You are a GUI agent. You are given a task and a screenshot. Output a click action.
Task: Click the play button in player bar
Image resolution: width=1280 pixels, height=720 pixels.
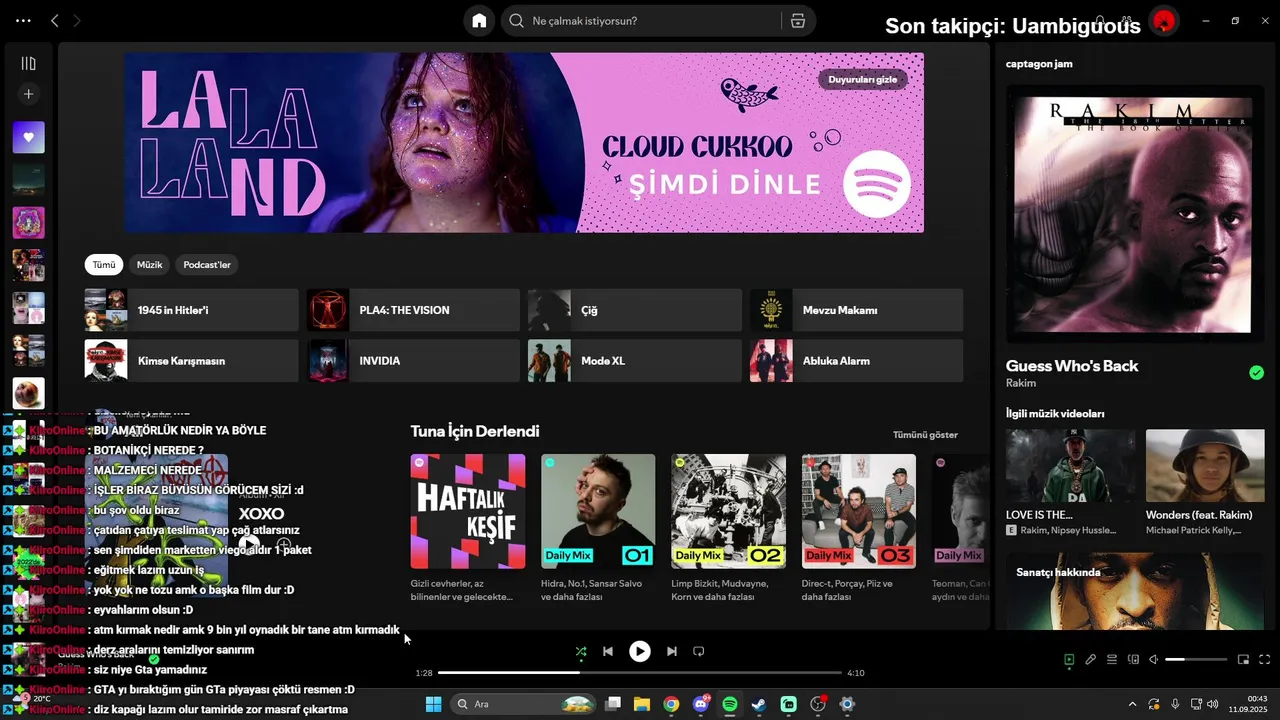(639, 651)
